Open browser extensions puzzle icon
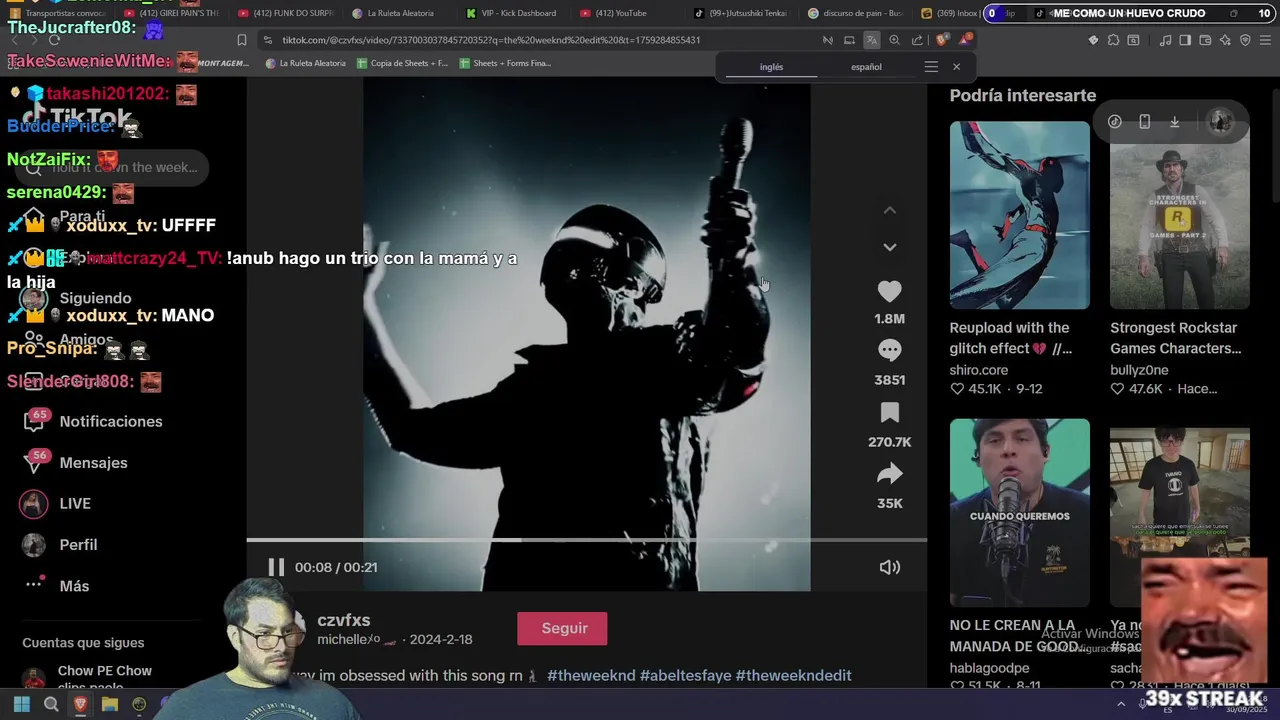 1113,40
